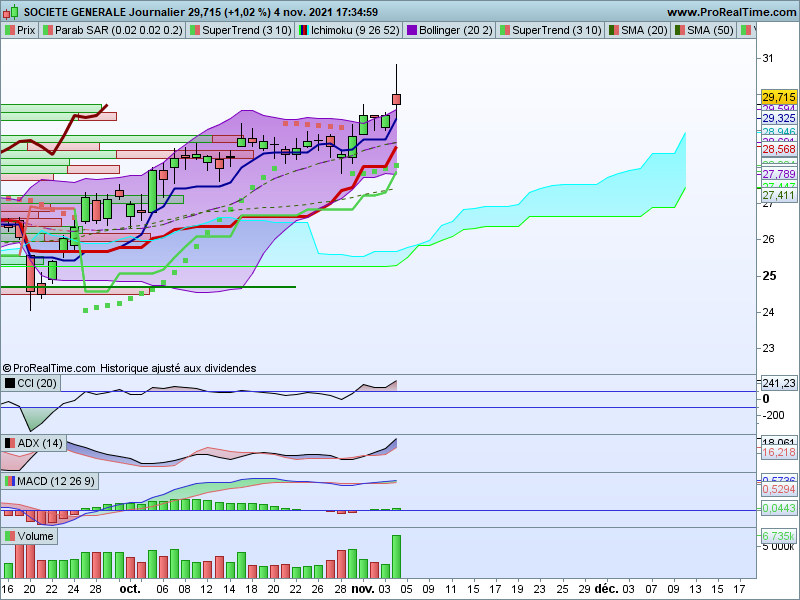Open the SMA (50) indicator label
This screenshot has width=800, height=600.
click(704, 30)
